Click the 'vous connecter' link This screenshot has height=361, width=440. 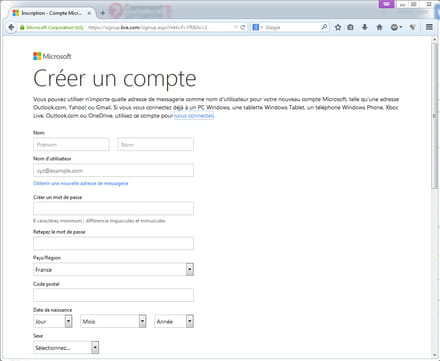click(194, 116)
